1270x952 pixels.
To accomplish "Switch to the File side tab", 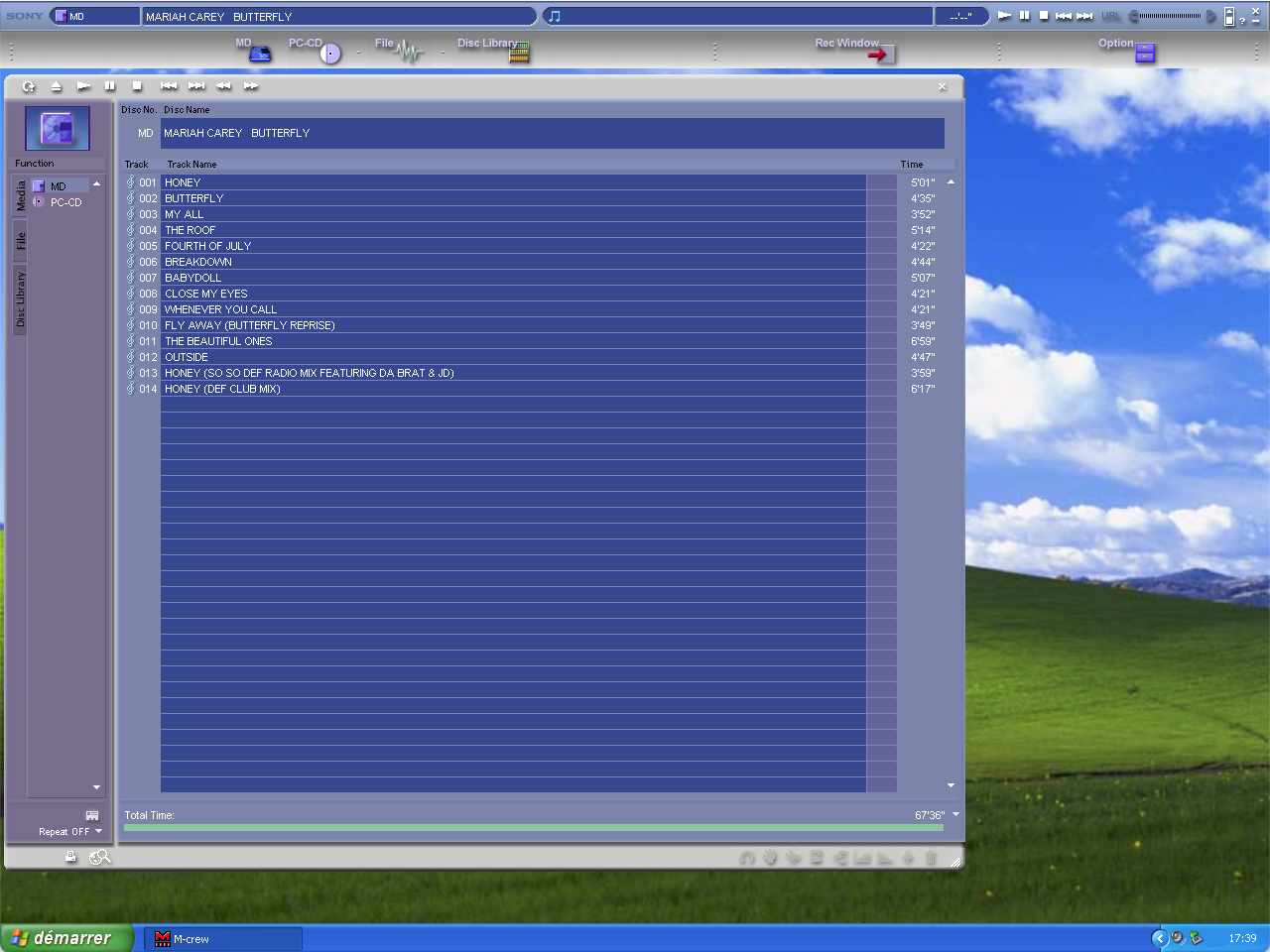I will (20, 241).
